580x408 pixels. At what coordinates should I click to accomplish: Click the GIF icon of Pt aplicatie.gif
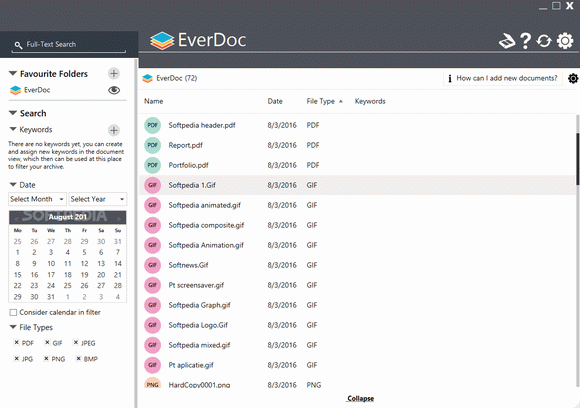[152, 365]
